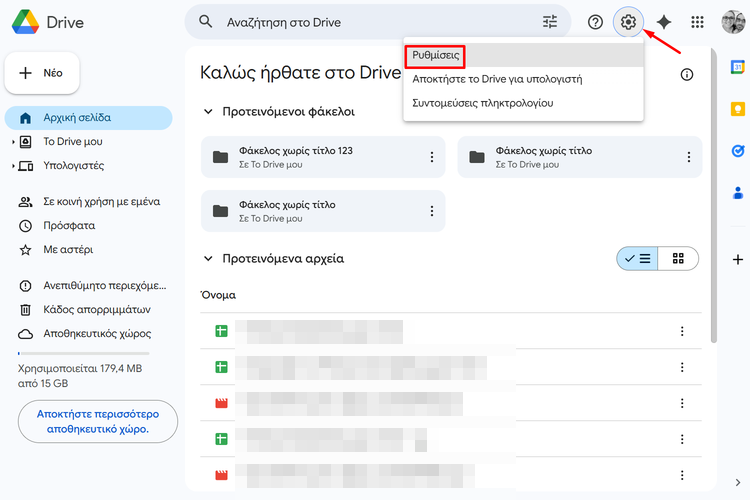
Task: Click the search magnifier icon
Action: [206, 22]
